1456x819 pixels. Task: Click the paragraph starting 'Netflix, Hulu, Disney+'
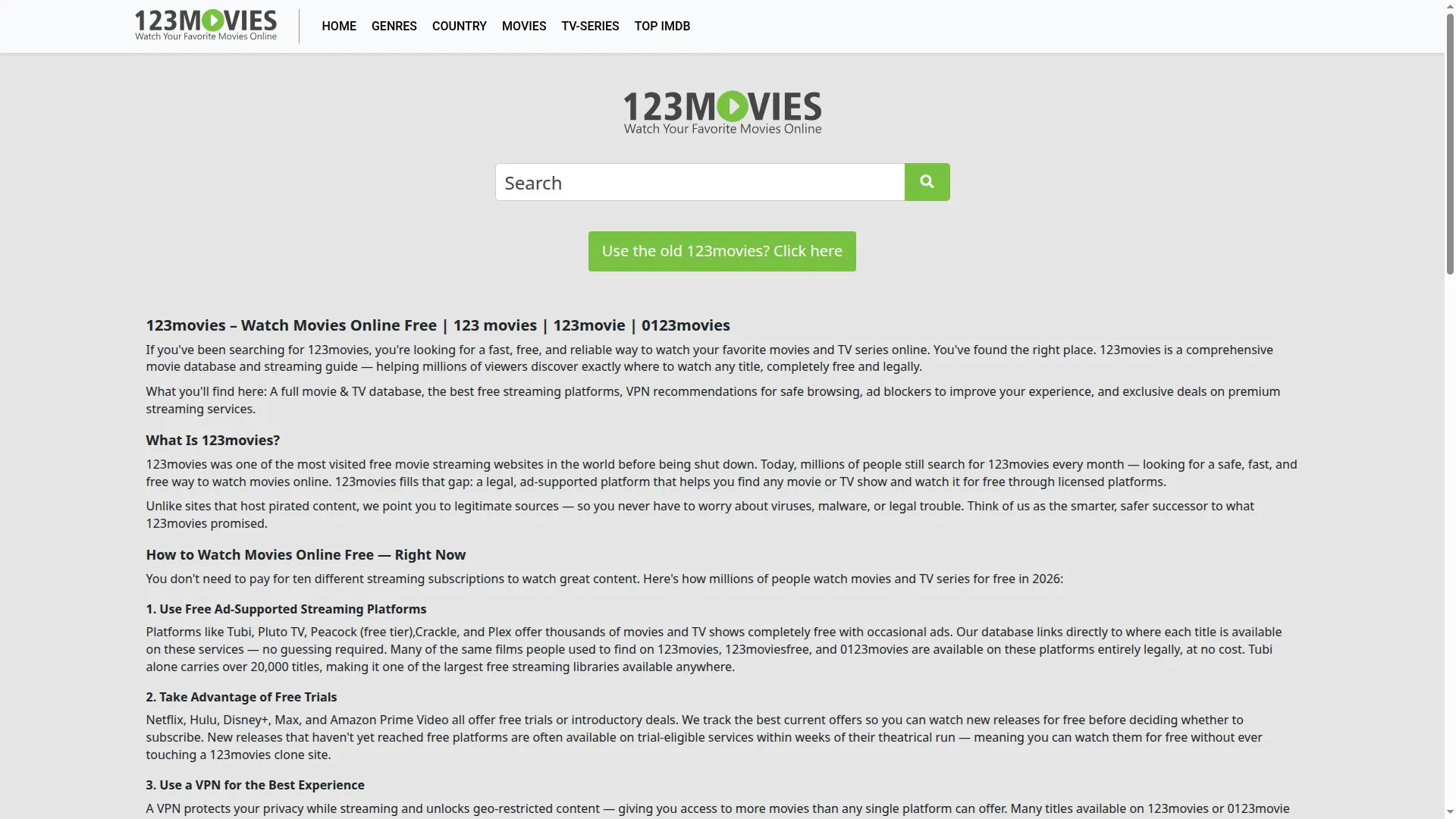(x=704, y=737)
